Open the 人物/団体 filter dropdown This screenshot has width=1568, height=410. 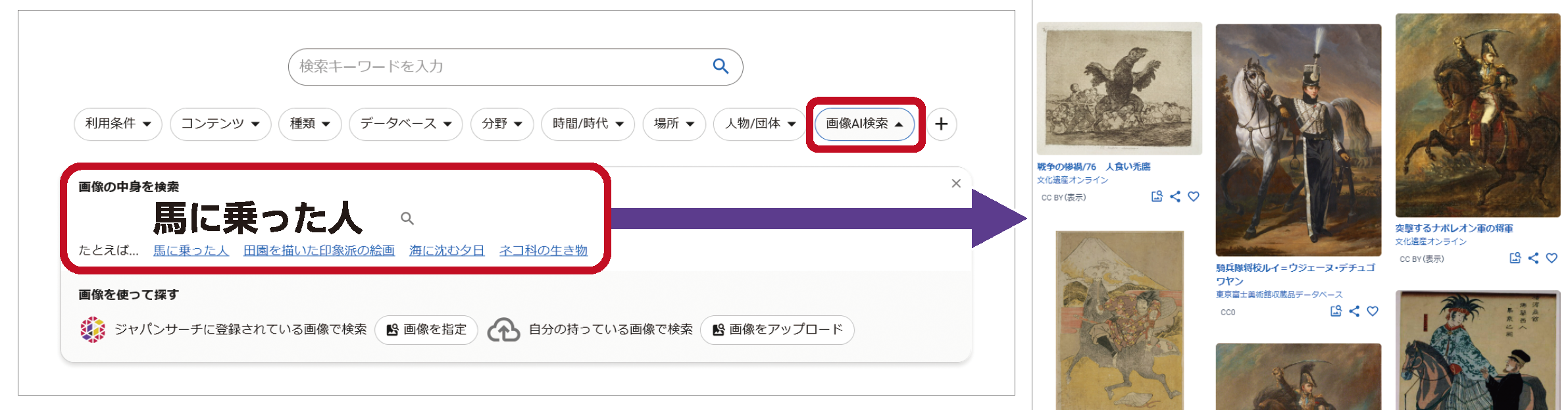[x=760, y=124]
